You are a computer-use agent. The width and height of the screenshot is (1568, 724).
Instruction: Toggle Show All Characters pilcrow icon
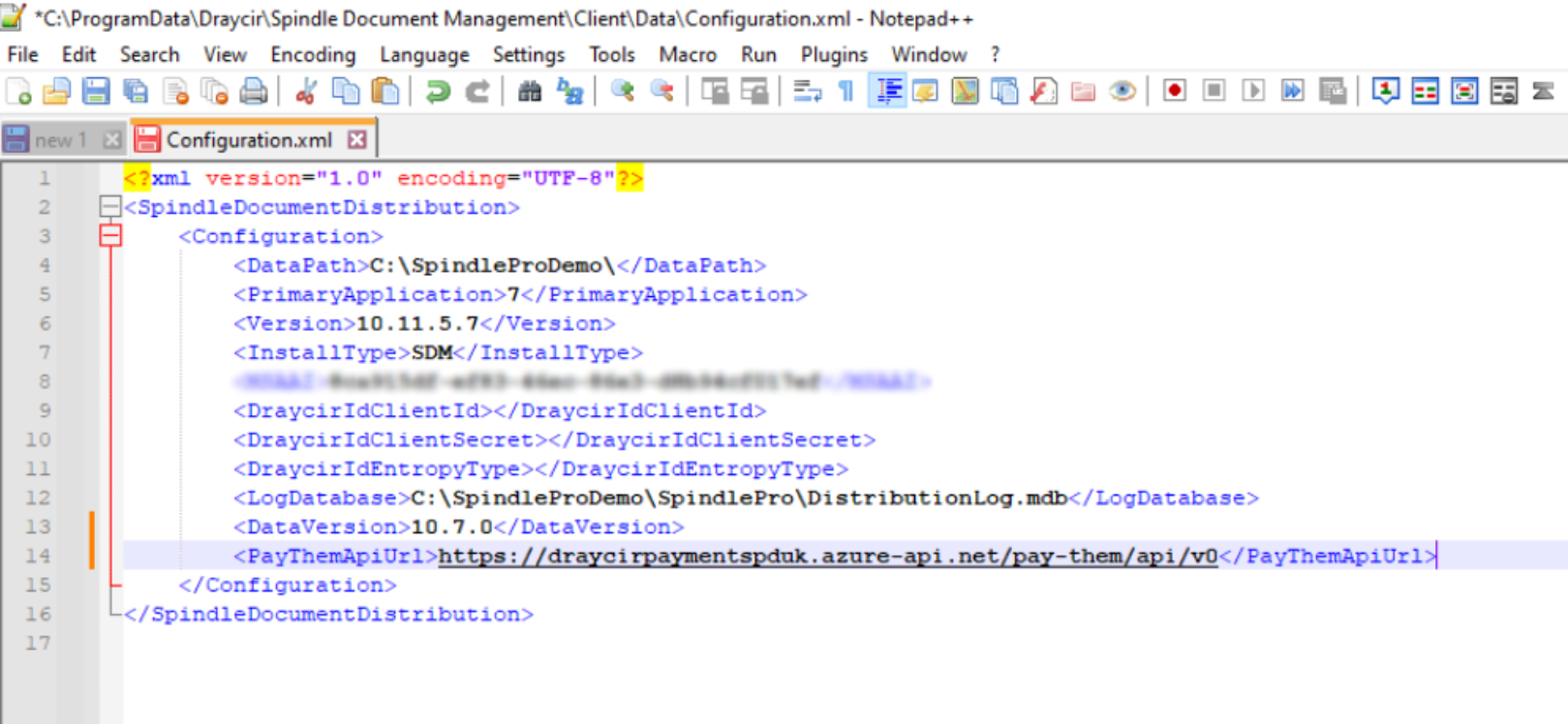point(846,91)
